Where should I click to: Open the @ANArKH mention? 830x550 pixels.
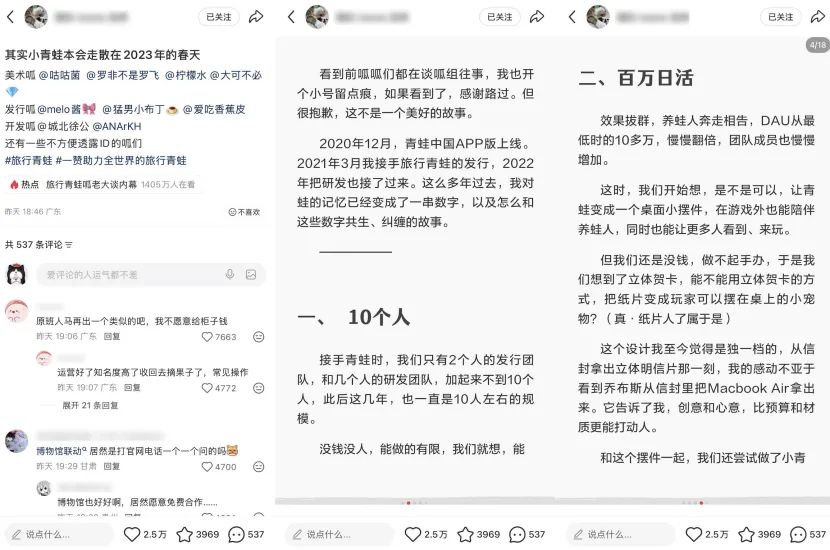coord(117,126)
